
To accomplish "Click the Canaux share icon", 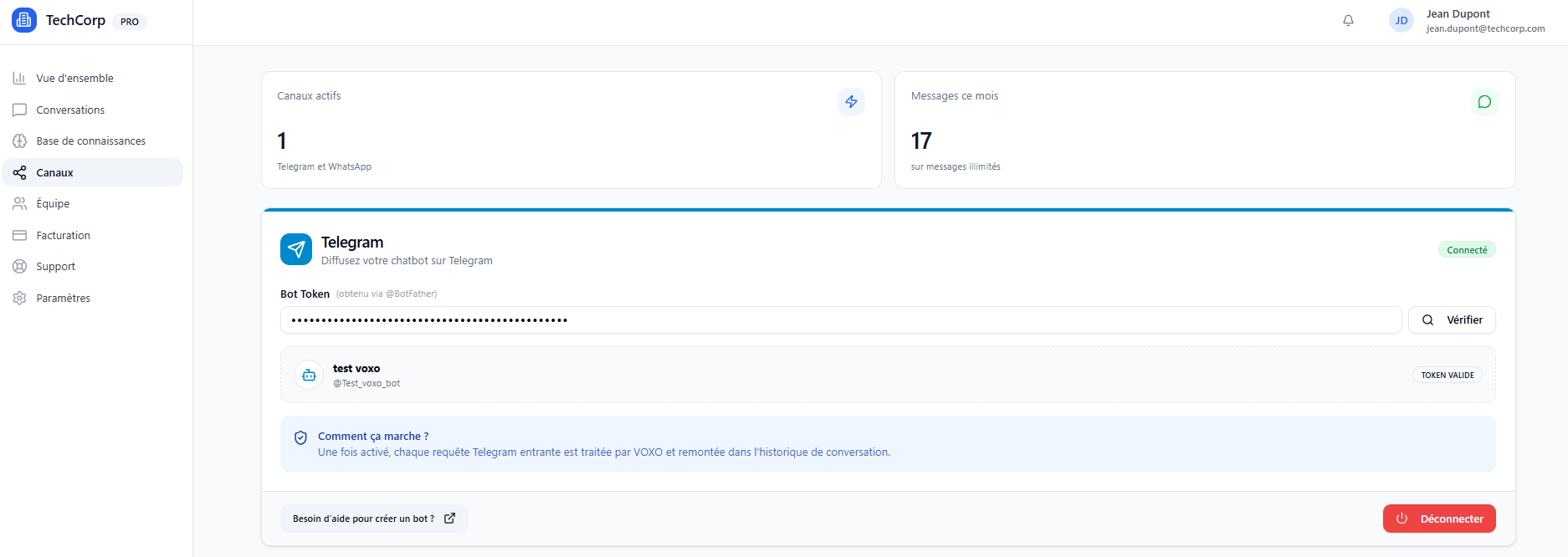I will pyautogui.click(x=19, y=173).
